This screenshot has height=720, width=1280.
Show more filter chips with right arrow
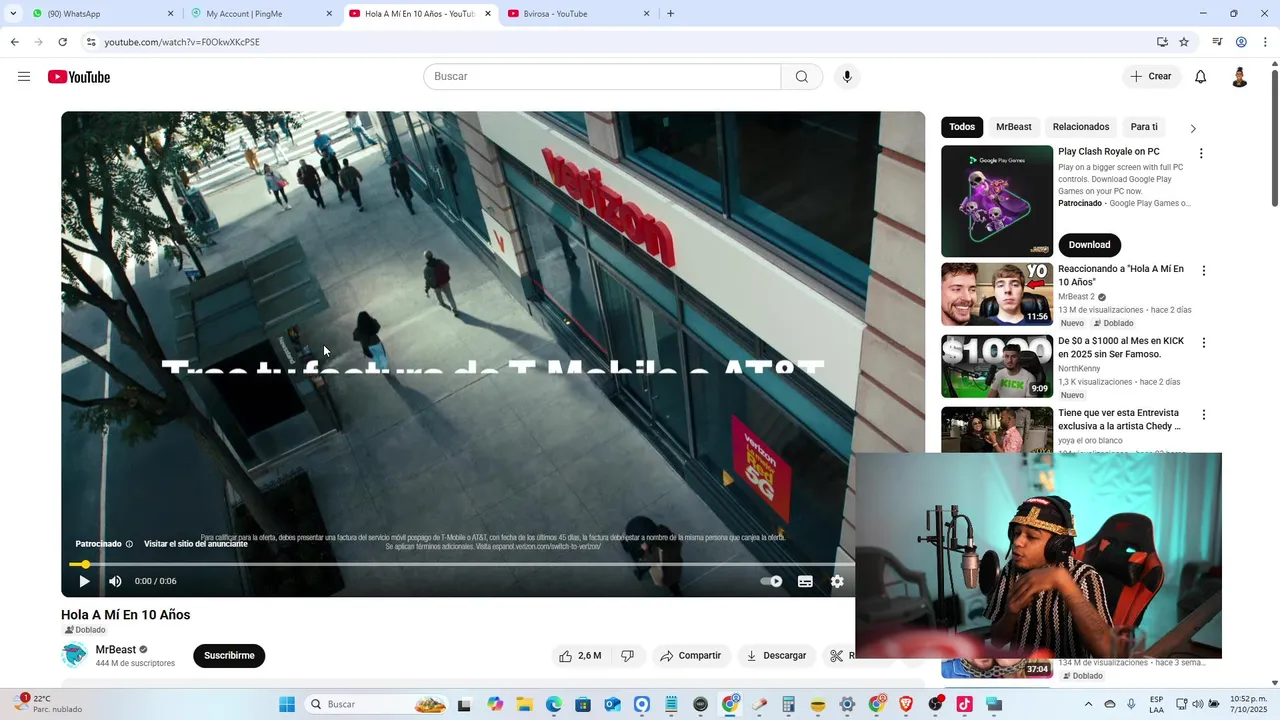[x=1192, y=128]
